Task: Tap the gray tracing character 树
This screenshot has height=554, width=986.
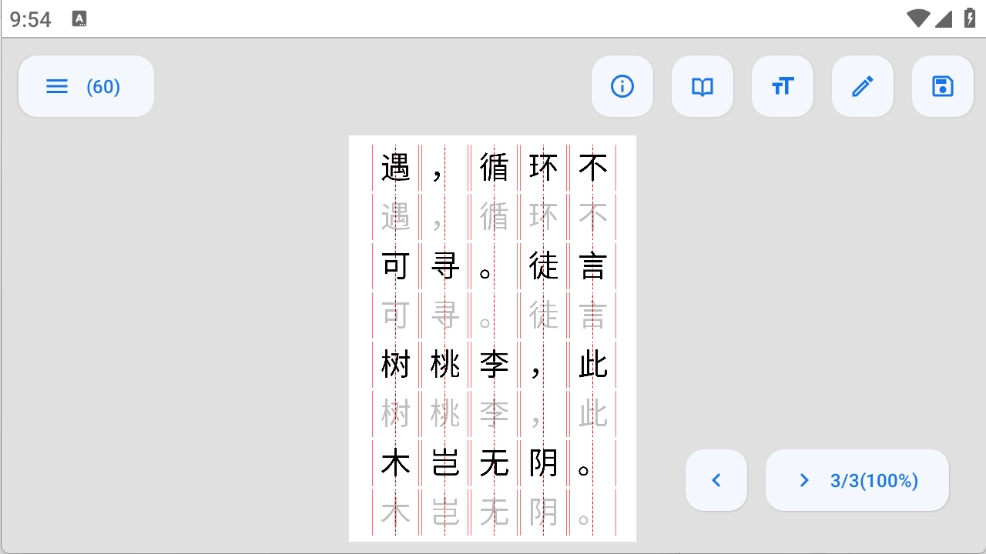Action: coord(396,413)
